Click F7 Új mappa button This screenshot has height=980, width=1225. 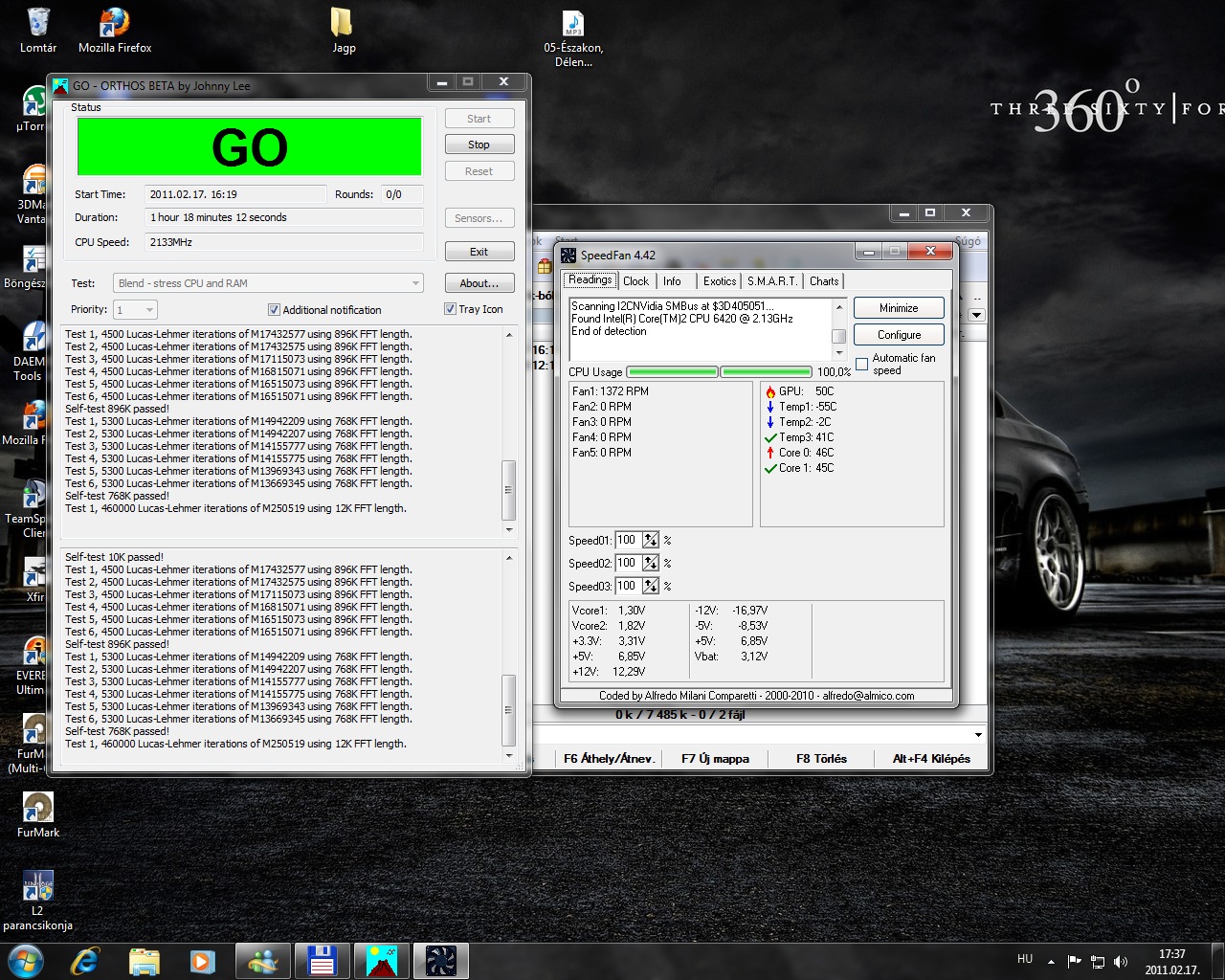tap(715, 759)
